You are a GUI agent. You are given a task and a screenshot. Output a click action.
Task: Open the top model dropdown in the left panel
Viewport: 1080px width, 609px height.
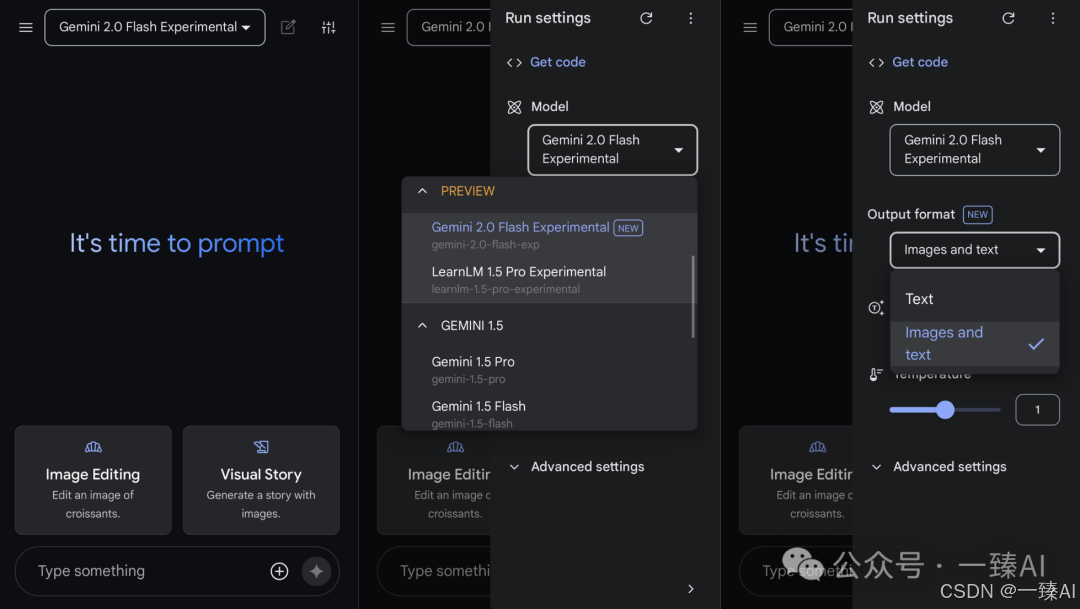(155, 28)
